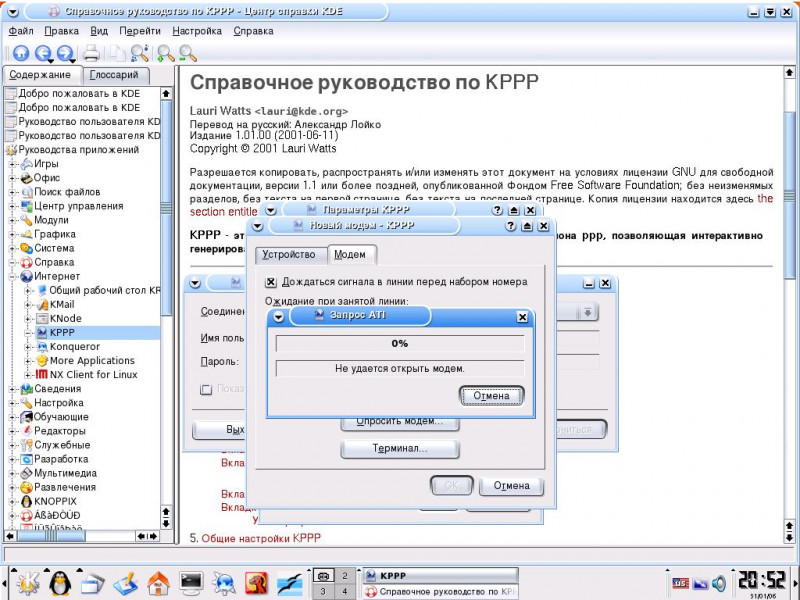
Task: Open the volume speaker tray icon
Action: pos(719,583)
